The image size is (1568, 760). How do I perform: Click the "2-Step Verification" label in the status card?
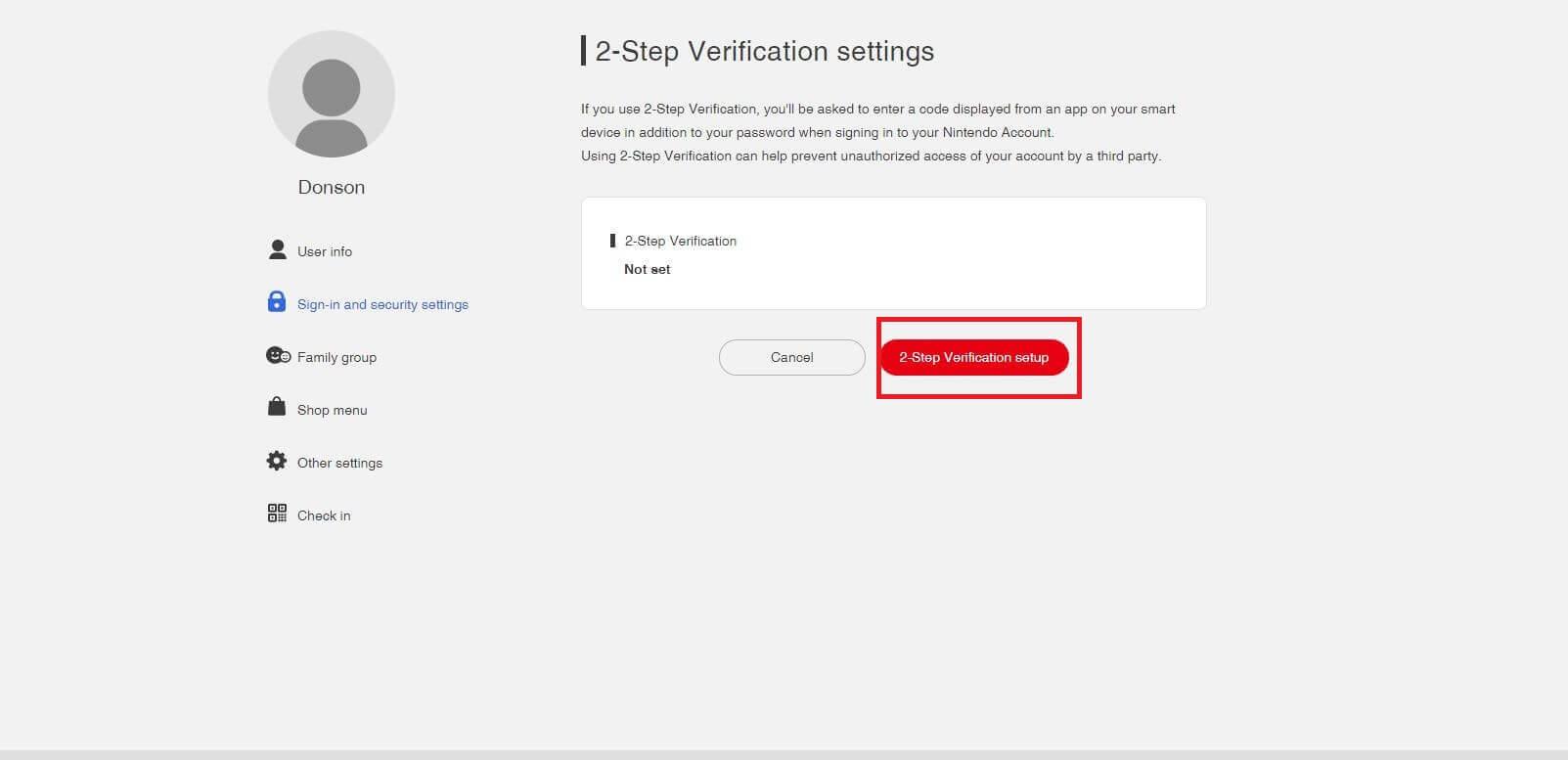pos(681,241)
